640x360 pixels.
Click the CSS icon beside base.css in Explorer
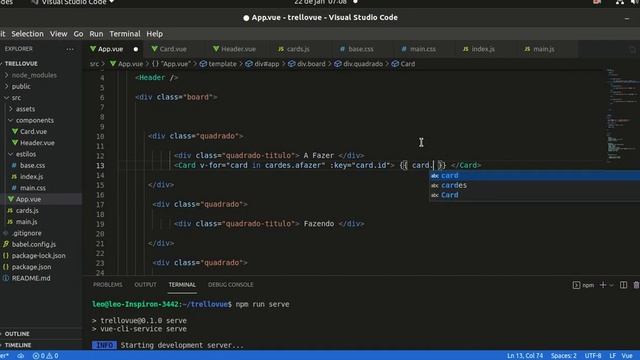14,165
